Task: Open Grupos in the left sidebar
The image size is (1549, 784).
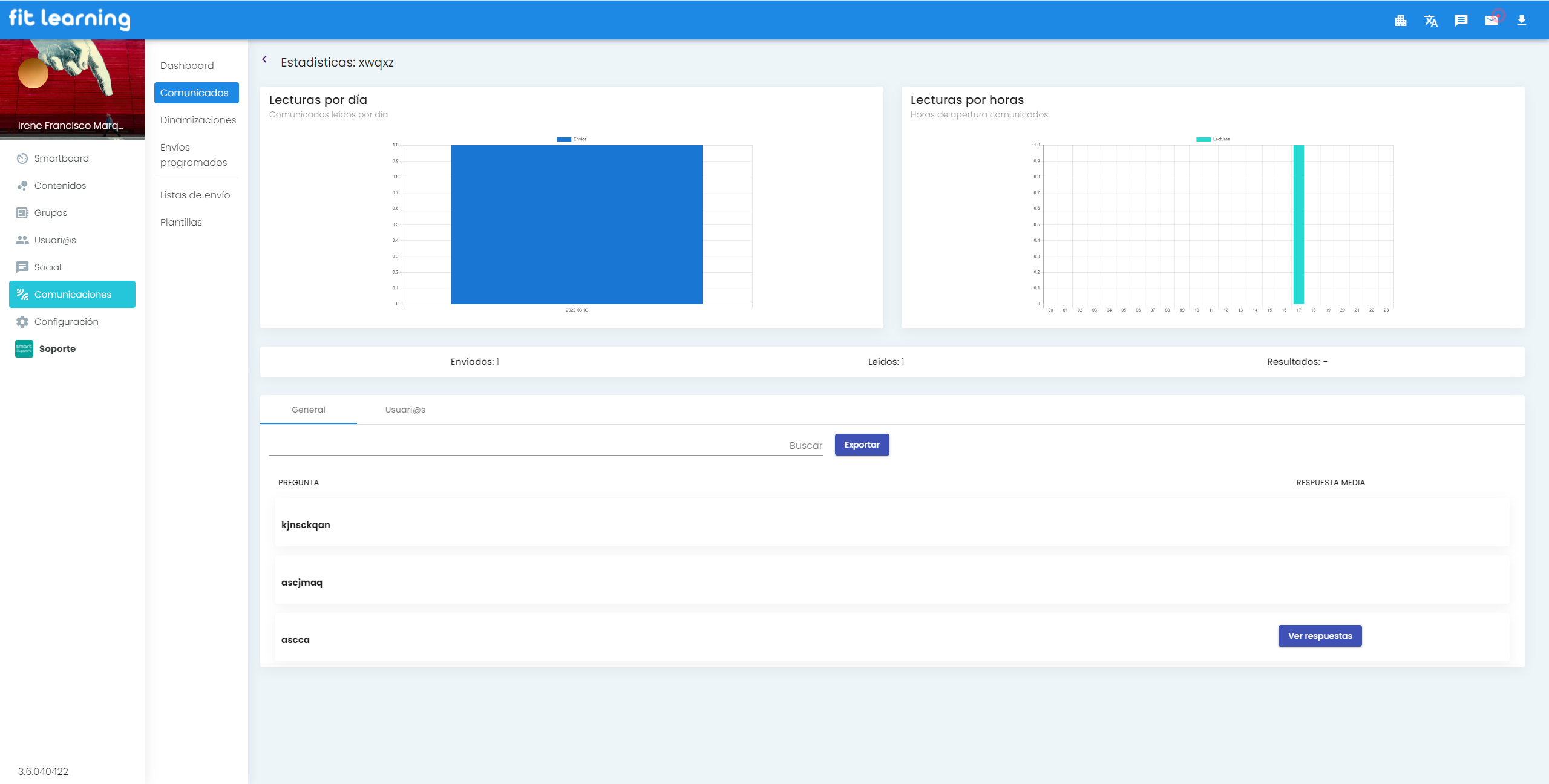Action: click(50, 213)
